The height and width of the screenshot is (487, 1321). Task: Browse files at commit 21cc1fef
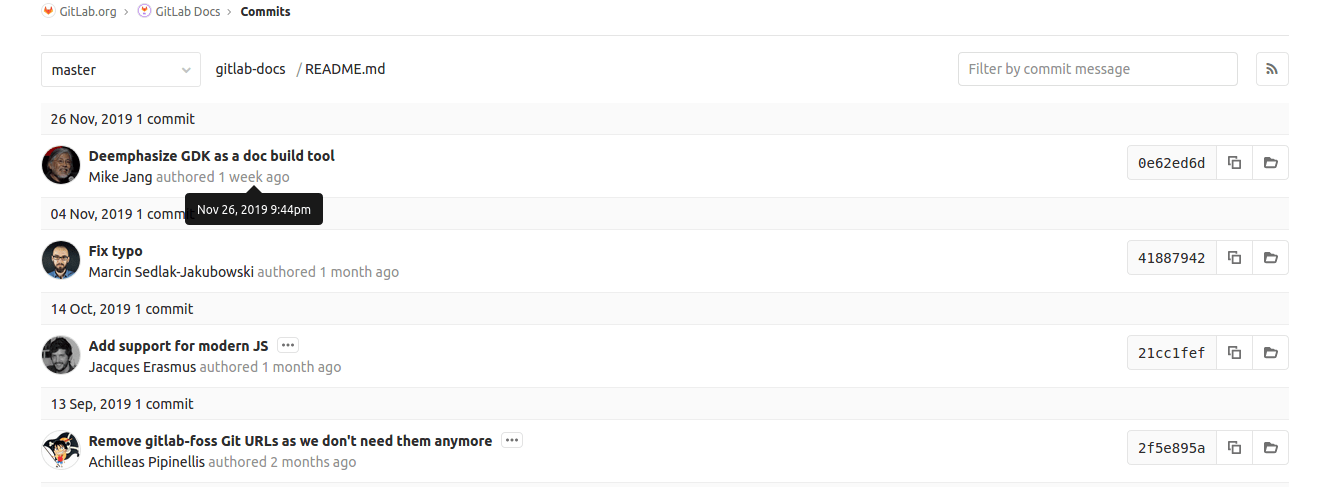coord(1271,353)
